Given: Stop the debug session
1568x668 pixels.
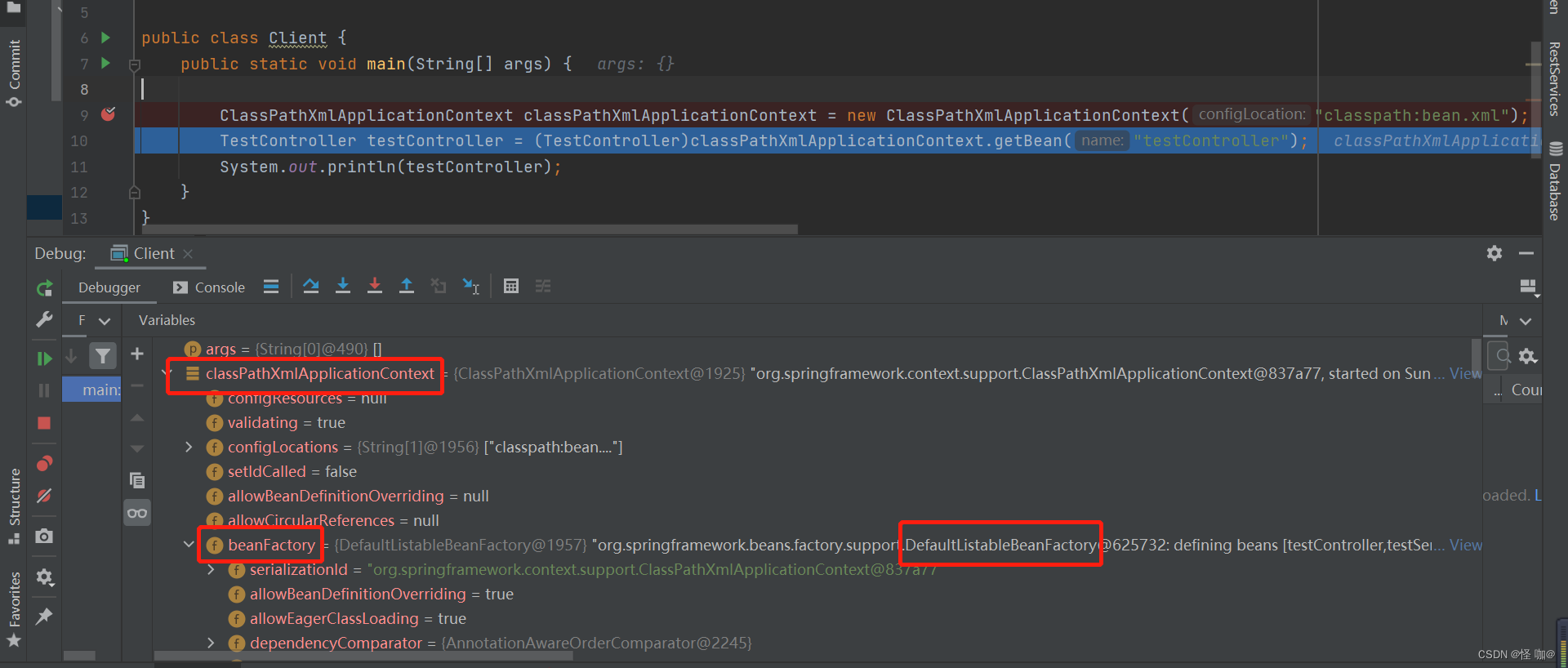Looking at the screenshot, I should point(44,423).
